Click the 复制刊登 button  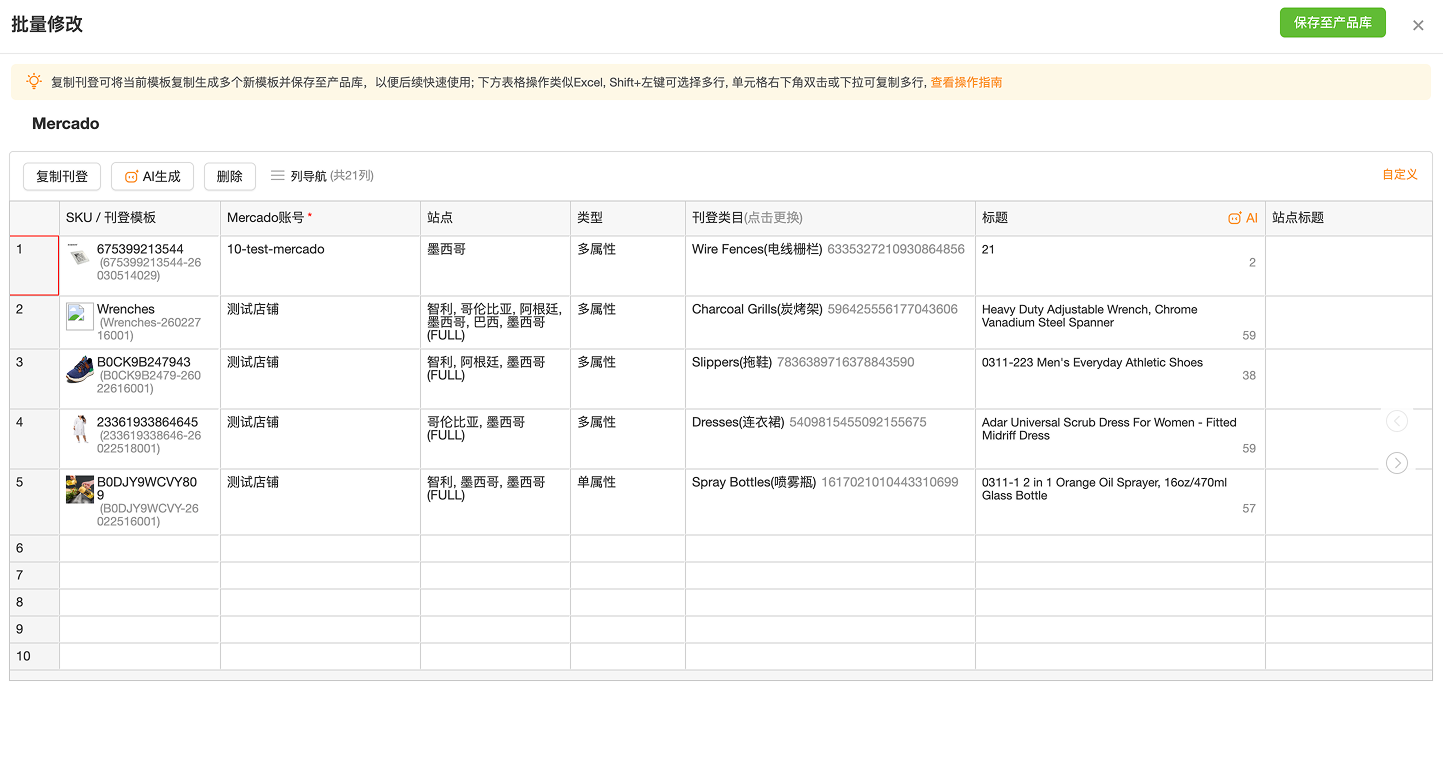point(62,176)
